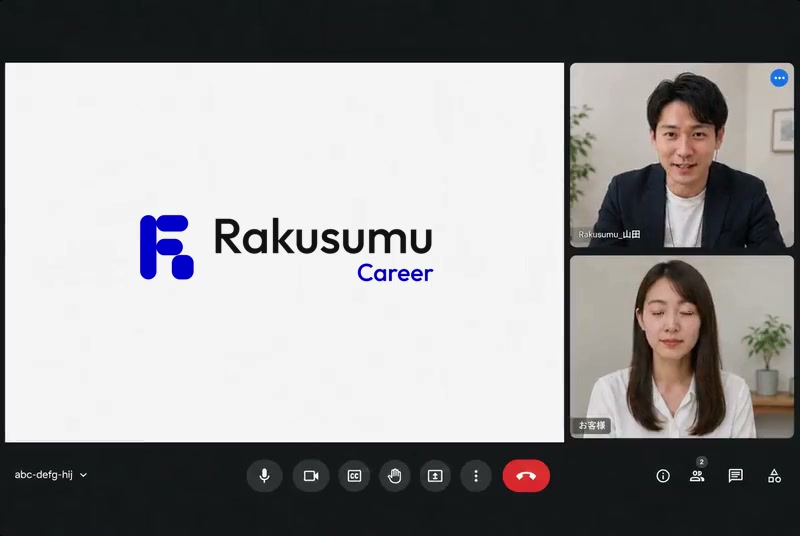Toggle closed captions
The image size is (800, 536).
click(x=354, y=476)
